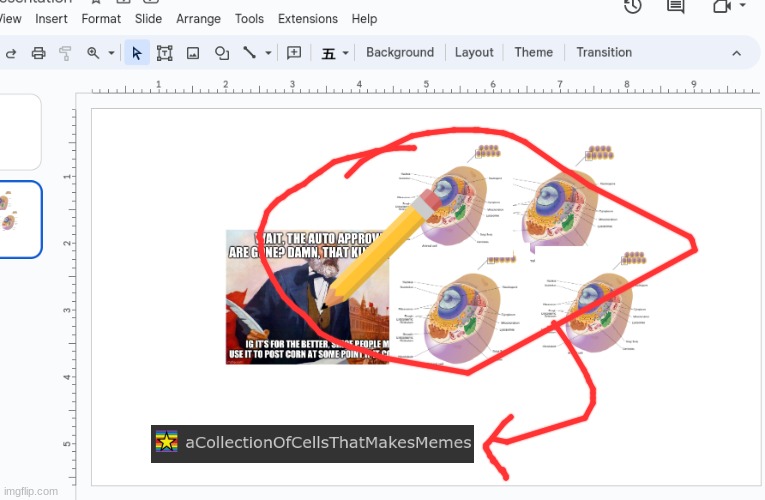Open the Arrange menu
This screenshot has width=765, height=500.
pos(198,19)
